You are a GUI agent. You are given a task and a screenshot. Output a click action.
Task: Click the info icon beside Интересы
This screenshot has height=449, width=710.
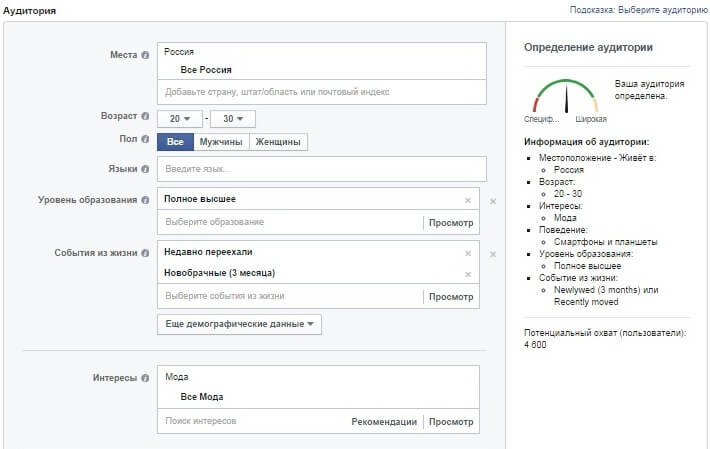coord(146,379)
